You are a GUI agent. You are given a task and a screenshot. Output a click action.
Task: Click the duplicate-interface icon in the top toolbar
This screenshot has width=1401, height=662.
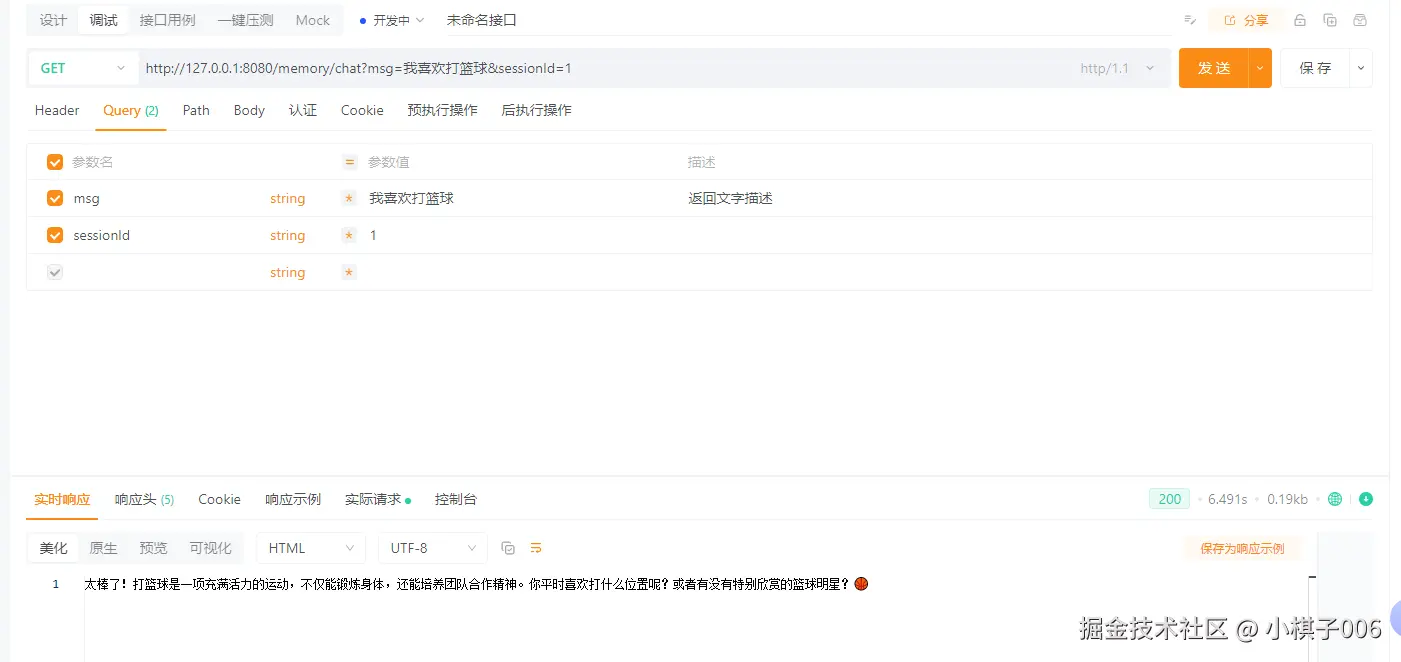1330,20
